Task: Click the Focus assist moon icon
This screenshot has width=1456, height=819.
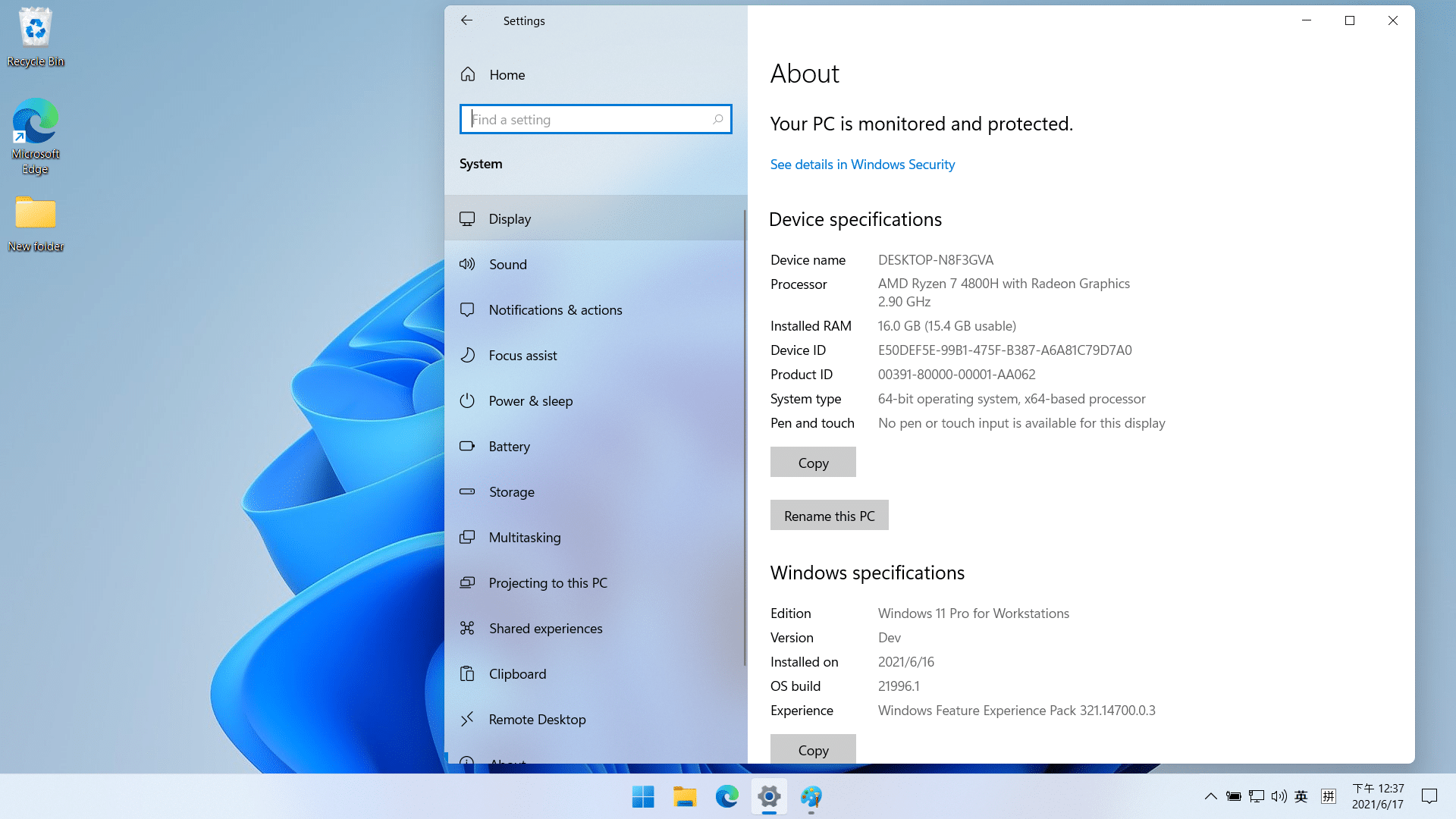Action: click(x=467, y=355)
